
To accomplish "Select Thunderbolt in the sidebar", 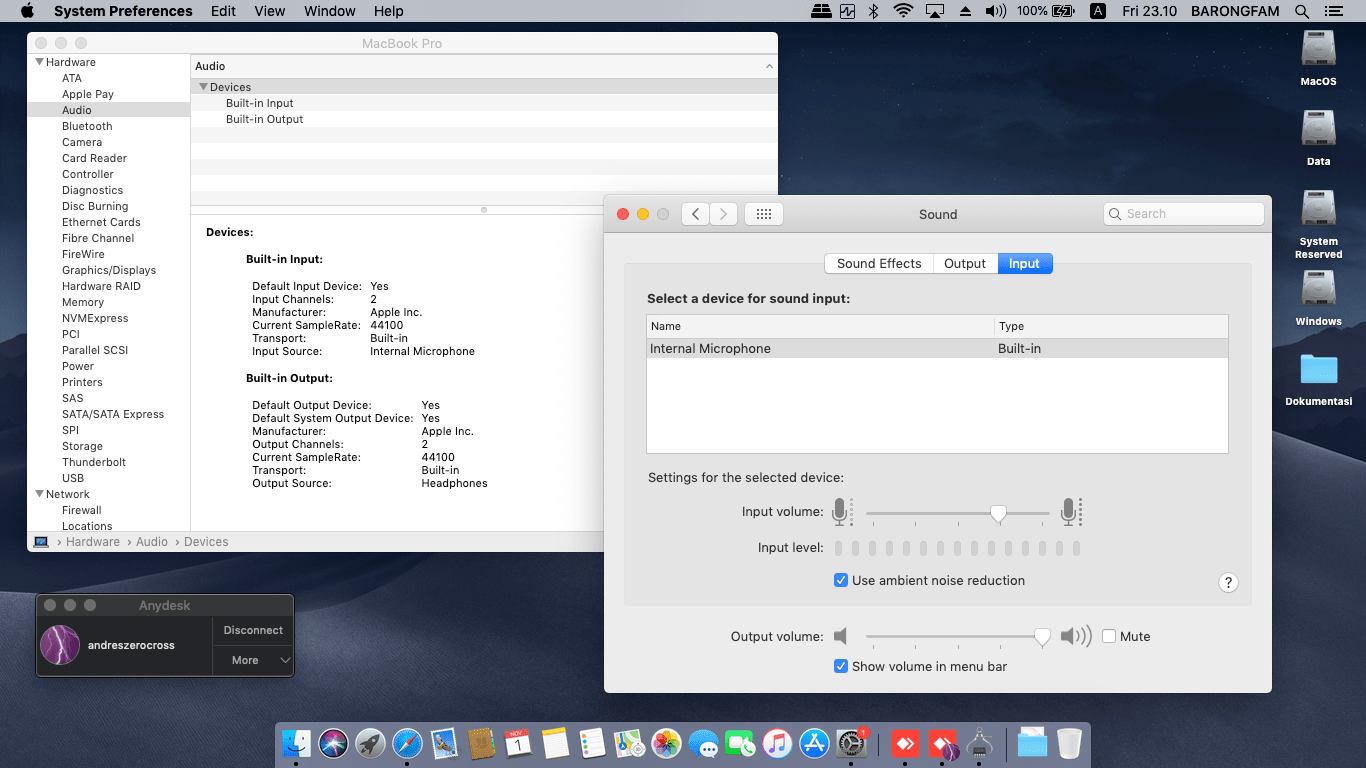I will [x=94, y=462].
